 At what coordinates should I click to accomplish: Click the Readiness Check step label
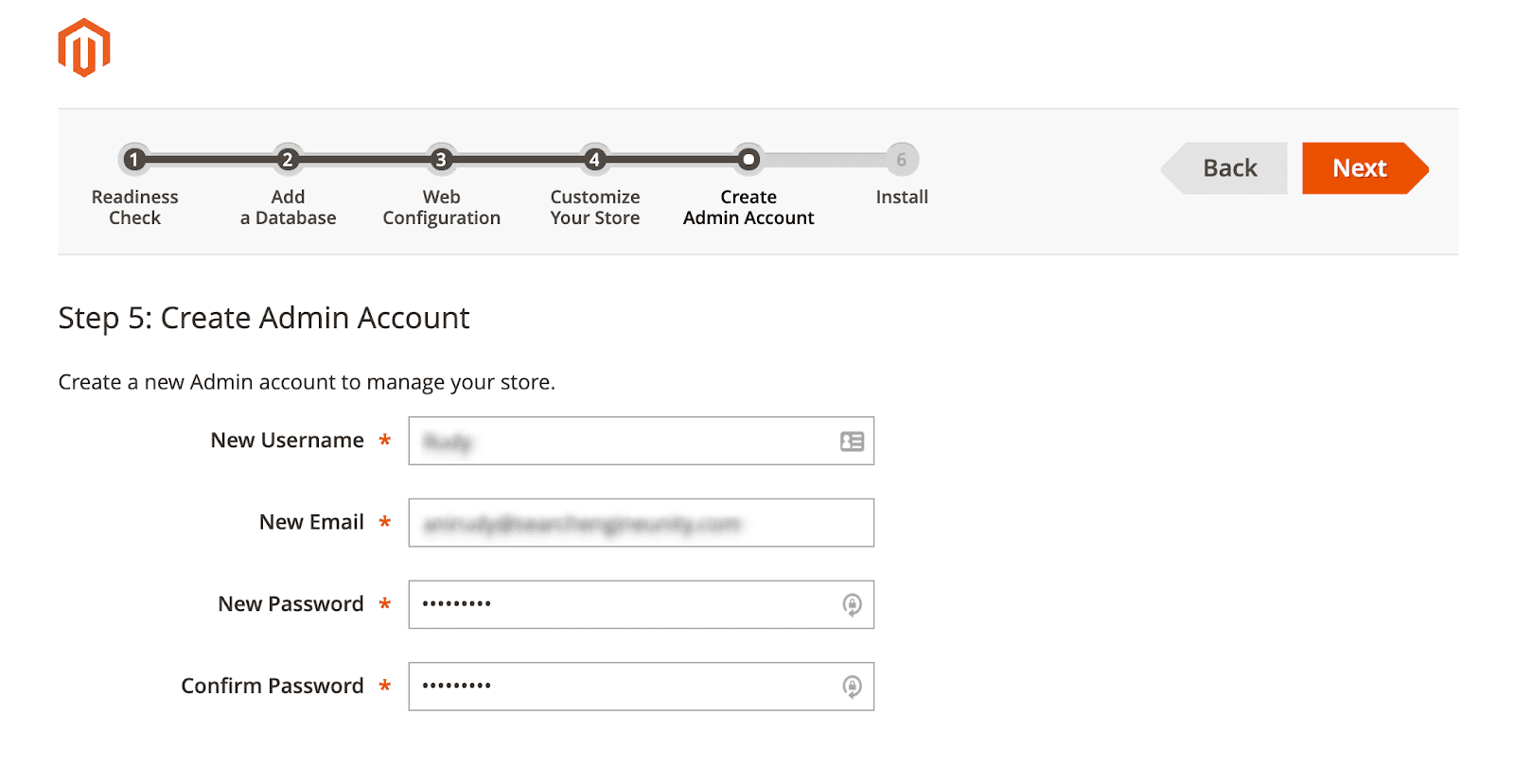pyautogui.click(x=134, y=207)
